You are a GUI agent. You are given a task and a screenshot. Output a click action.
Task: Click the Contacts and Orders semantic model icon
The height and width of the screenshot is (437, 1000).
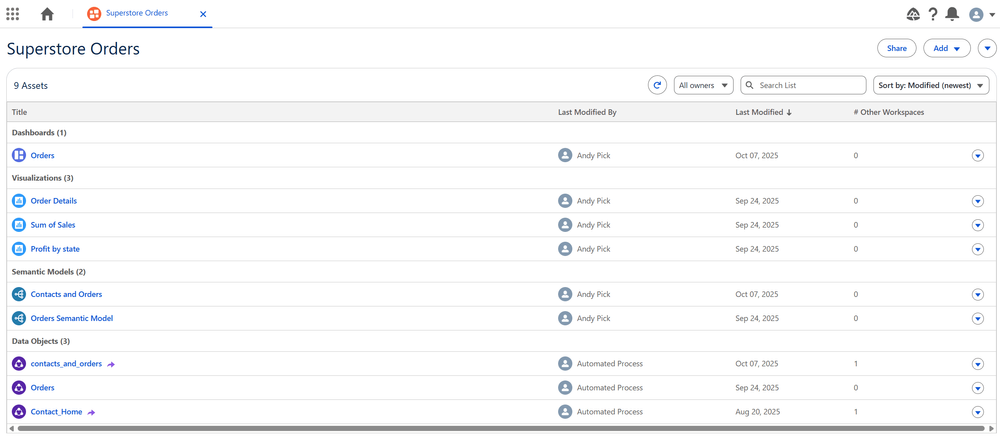(18, 295)
